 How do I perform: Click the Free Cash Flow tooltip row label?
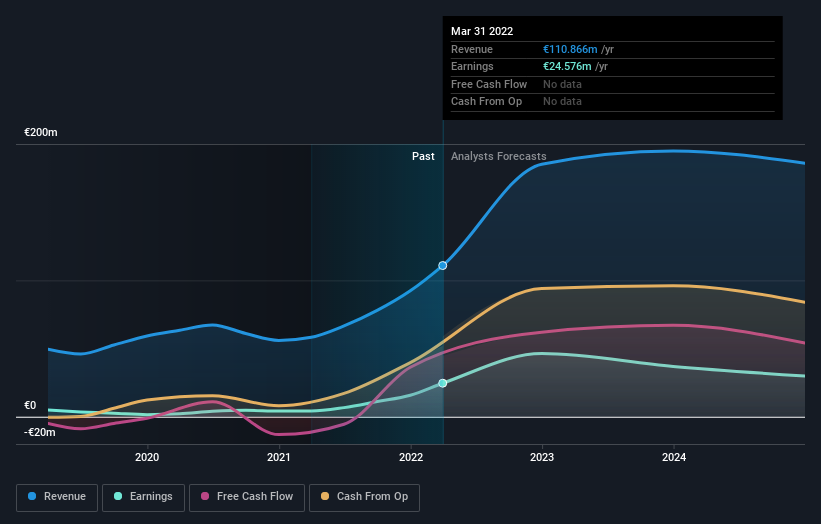pos(489,84)
